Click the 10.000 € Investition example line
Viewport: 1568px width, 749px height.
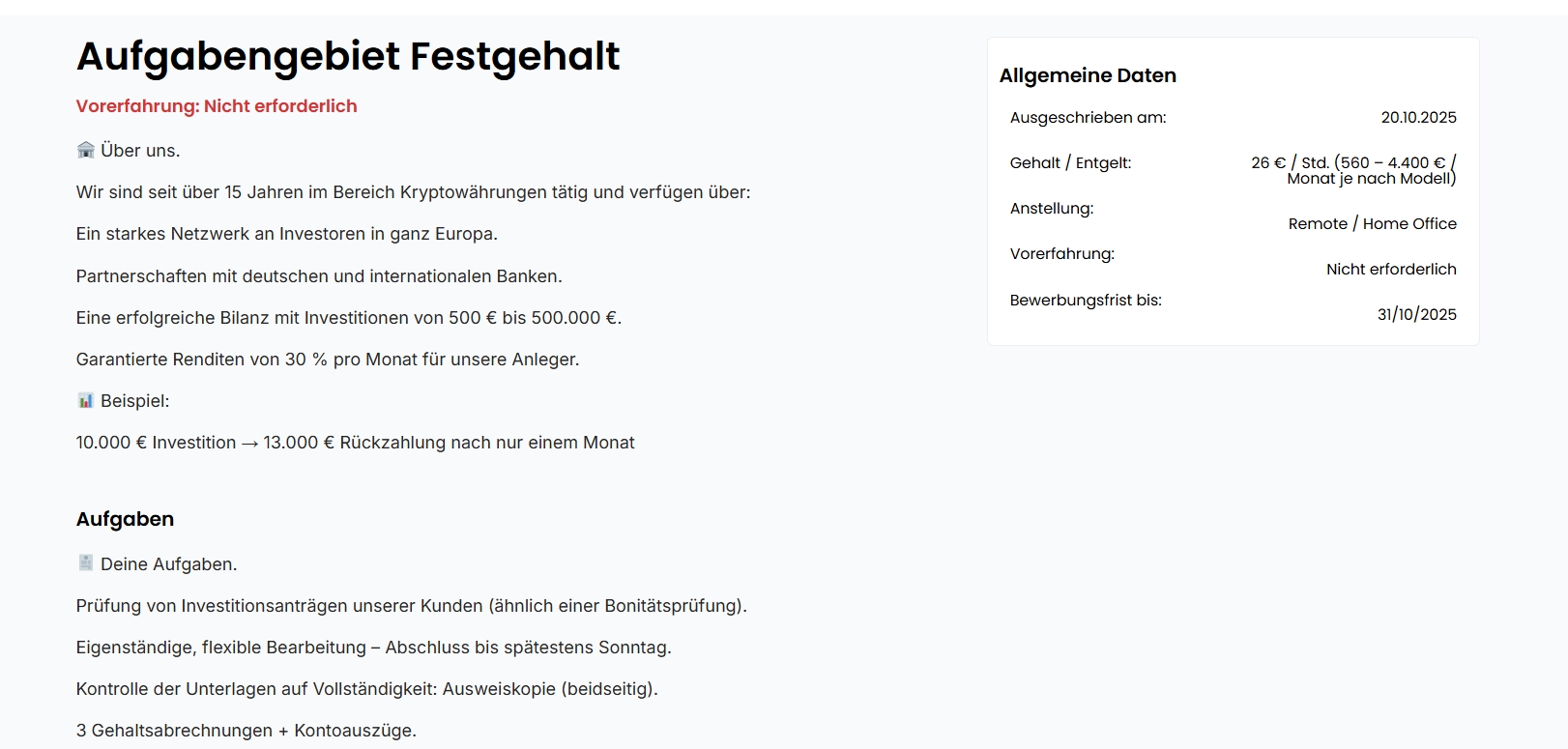(355, 443)
